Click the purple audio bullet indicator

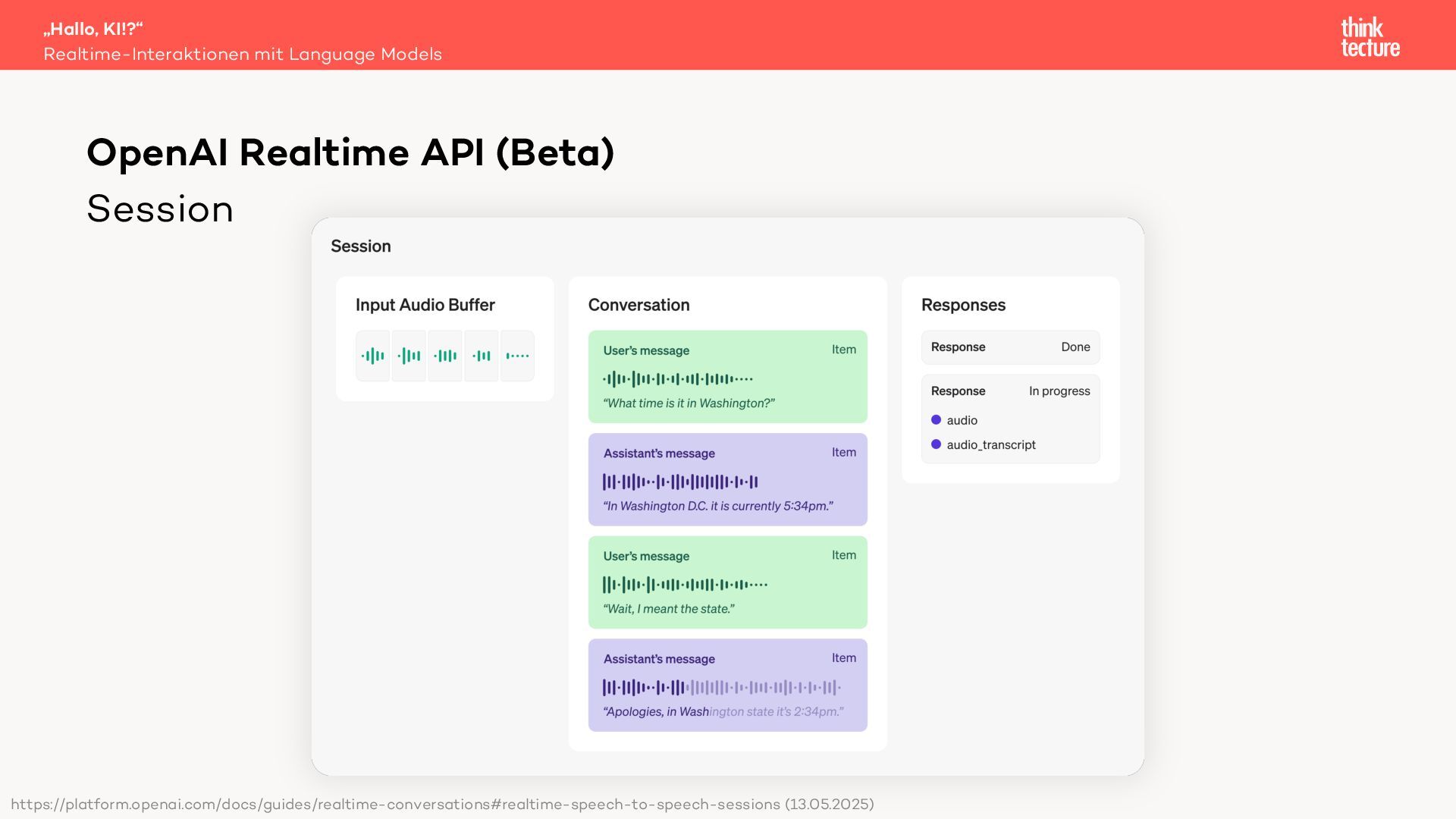[936, 420]
